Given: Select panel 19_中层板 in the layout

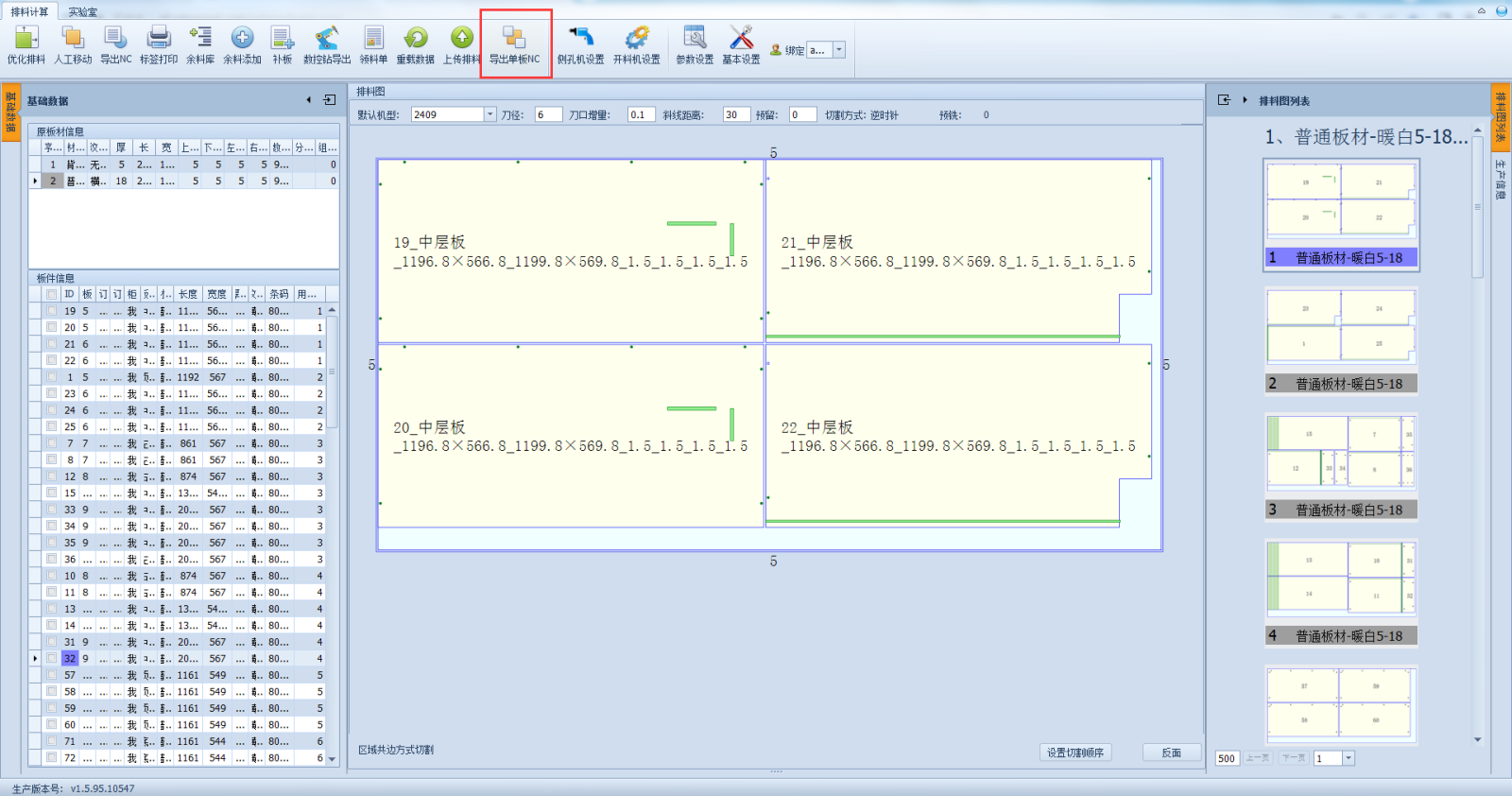Looking at the screenshot, I should 570,251.
